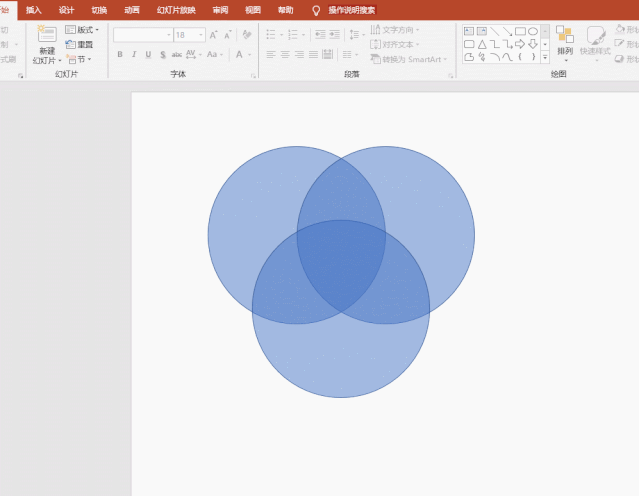
Task: Click the clear formatting icon
Action: (244, 35)
